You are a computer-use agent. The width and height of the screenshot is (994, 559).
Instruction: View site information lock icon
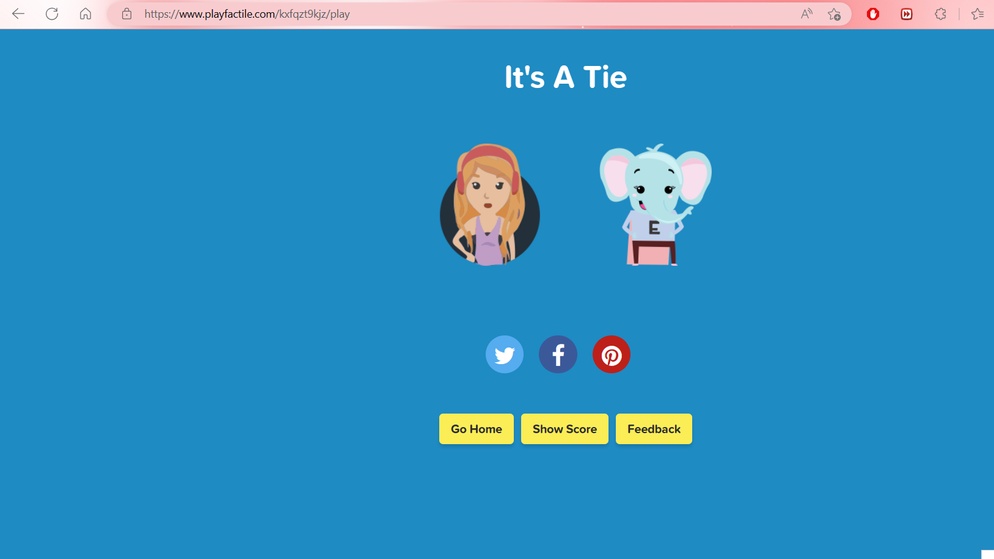coord(127,14)
